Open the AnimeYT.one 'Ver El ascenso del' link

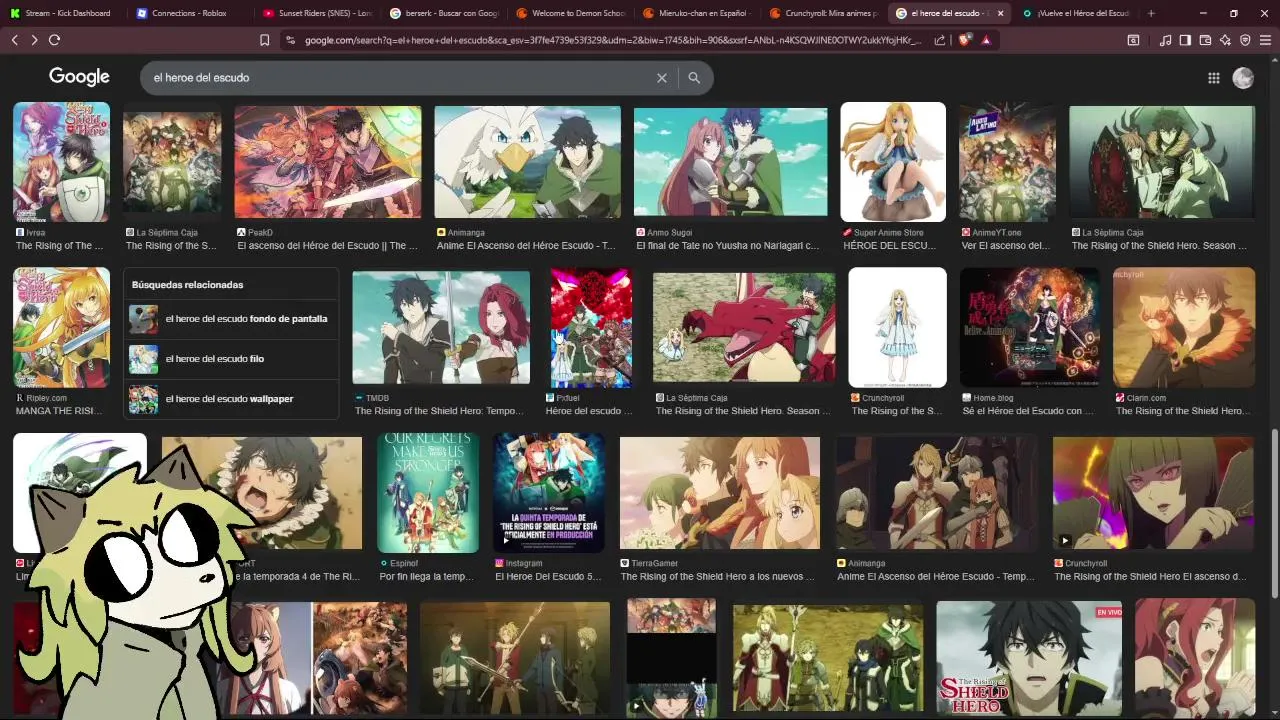[x=1005, y=245]
